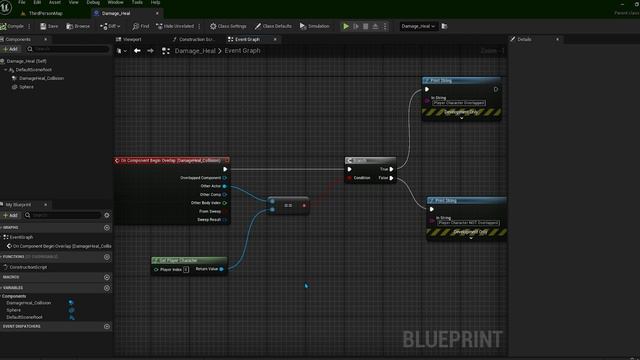Add a new graph via plus icon
This screenshot has height=360, width=640.
coord(107,227)
